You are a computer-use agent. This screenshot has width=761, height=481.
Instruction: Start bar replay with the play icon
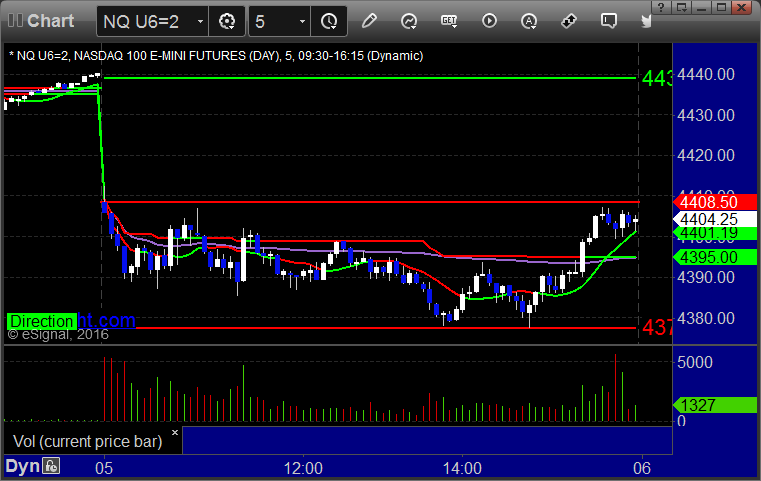[x=489, y=21]
